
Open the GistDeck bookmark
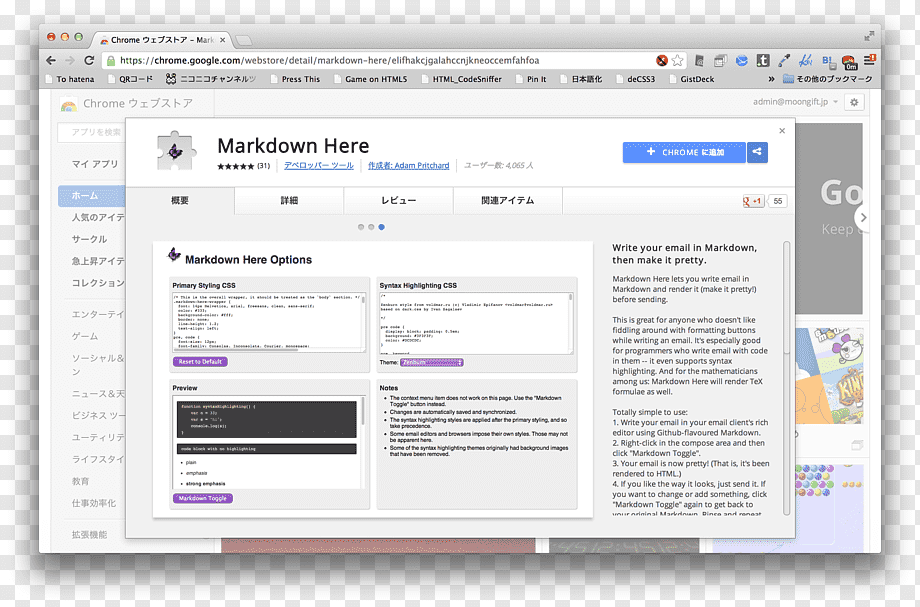(692, 79)
